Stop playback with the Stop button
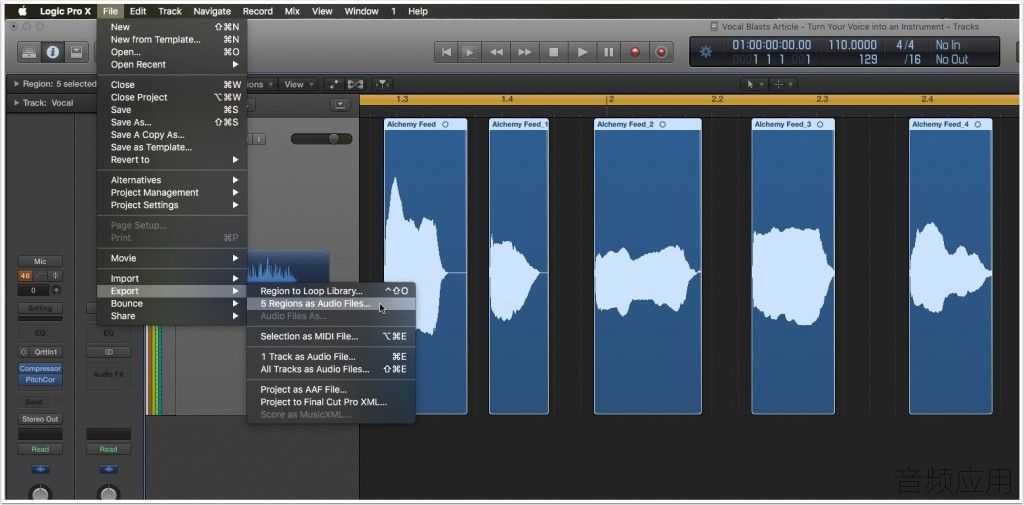 coord(554,52)
